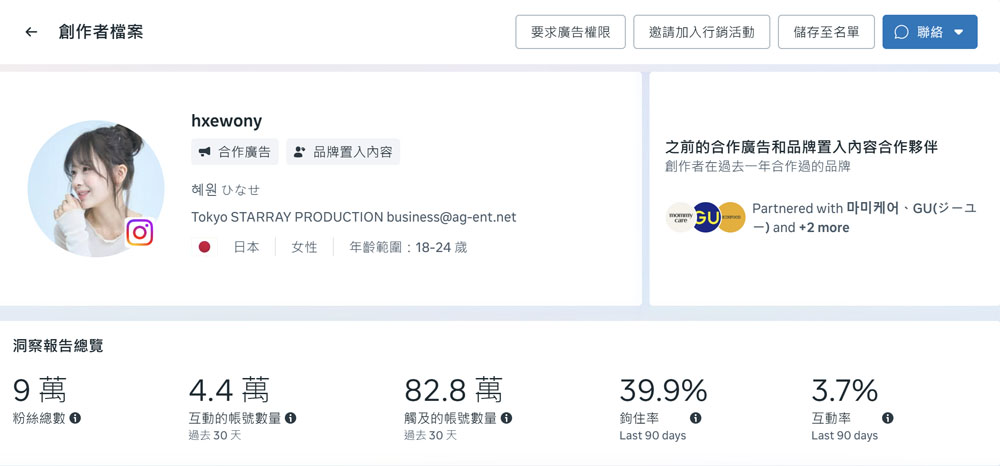Click info icon beside 觸及的帳號數量
Image resolution: width=1000 pixels, height=466 pixels.
point(506,418)
